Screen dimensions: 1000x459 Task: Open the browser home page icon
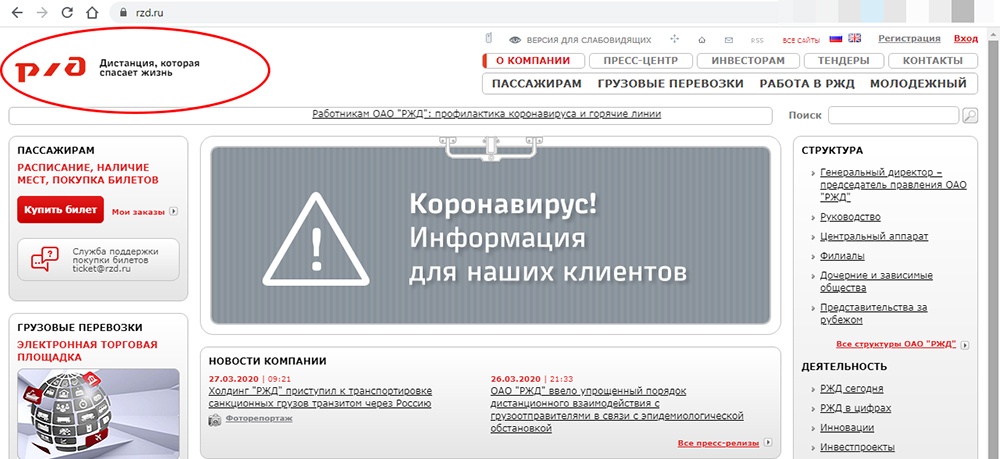(x=92, y=13)
